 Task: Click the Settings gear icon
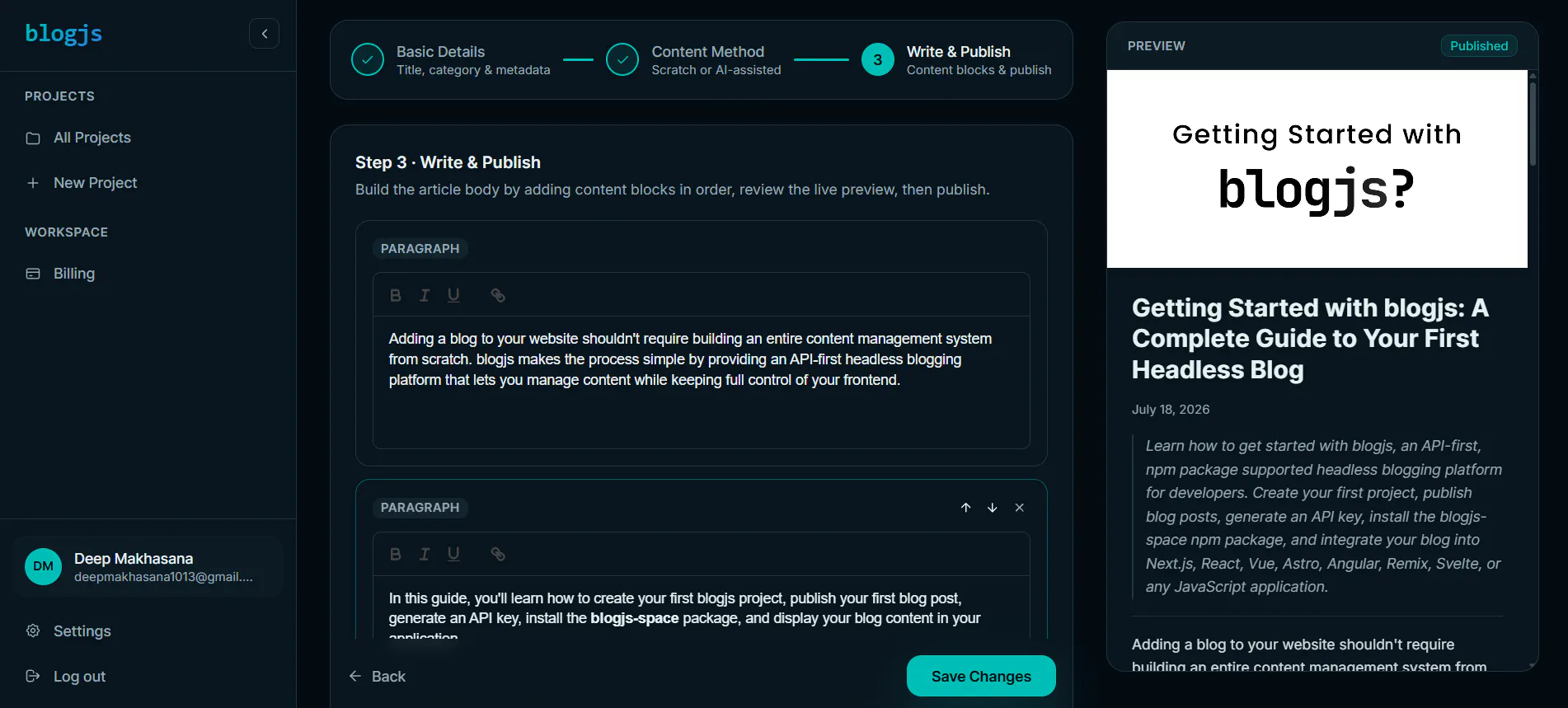(x=33, y=631)
